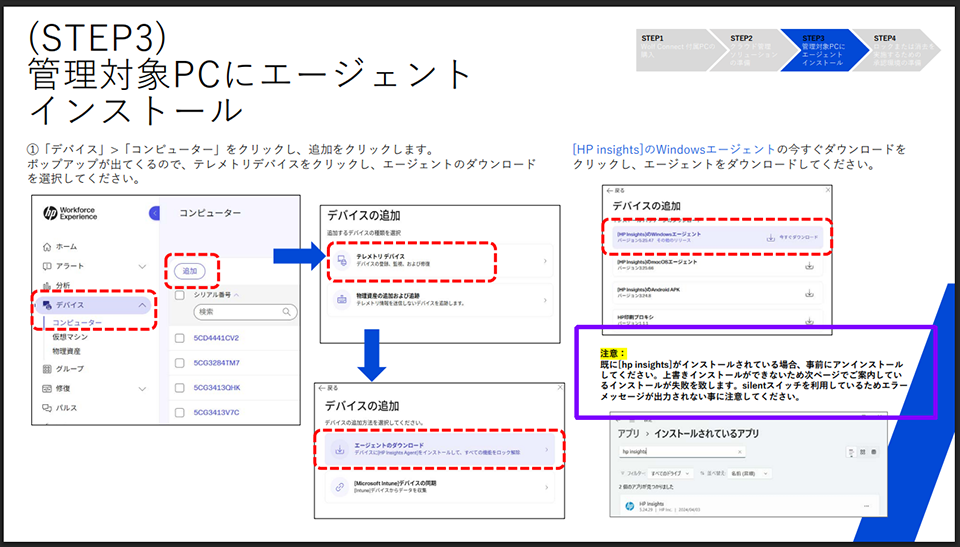Click the alert icon beside アラート
The image size is (960, 547).
[47, 266]
